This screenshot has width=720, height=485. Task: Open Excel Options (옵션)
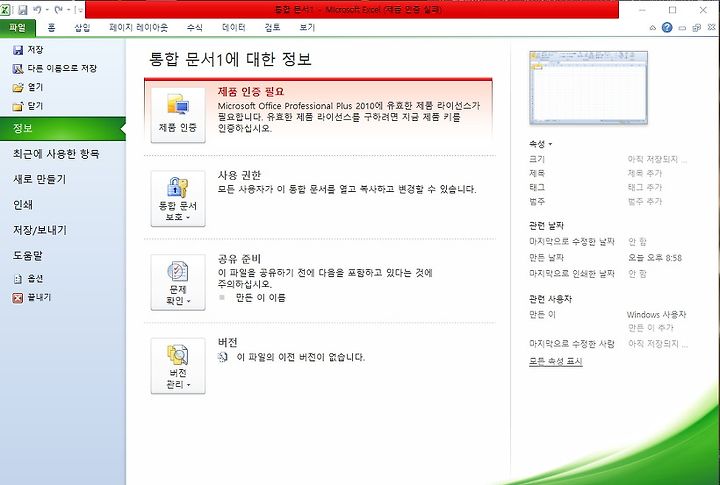tap(28, 278)
